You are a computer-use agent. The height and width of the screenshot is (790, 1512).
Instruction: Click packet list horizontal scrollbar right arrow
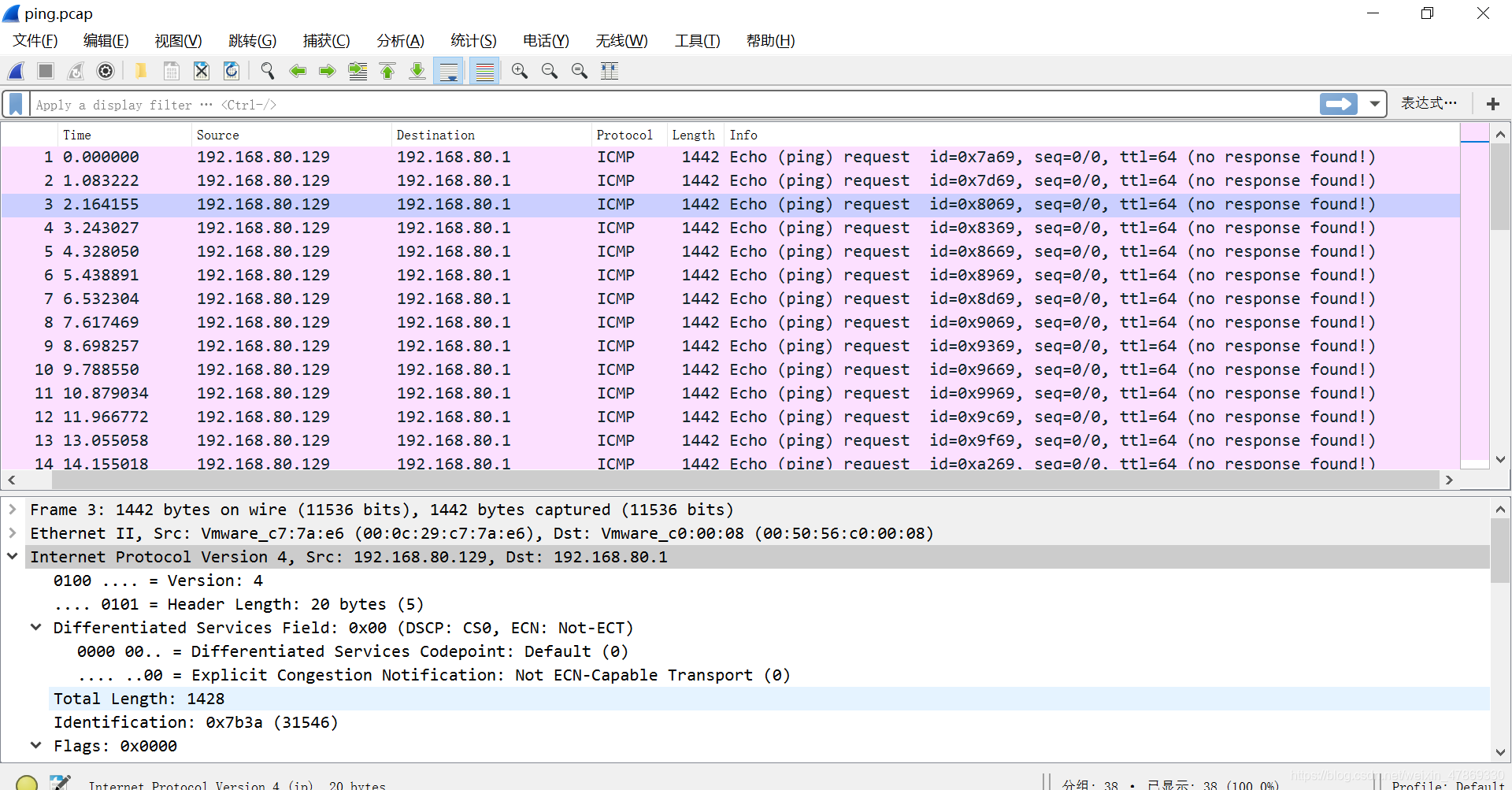point(1449,480)
